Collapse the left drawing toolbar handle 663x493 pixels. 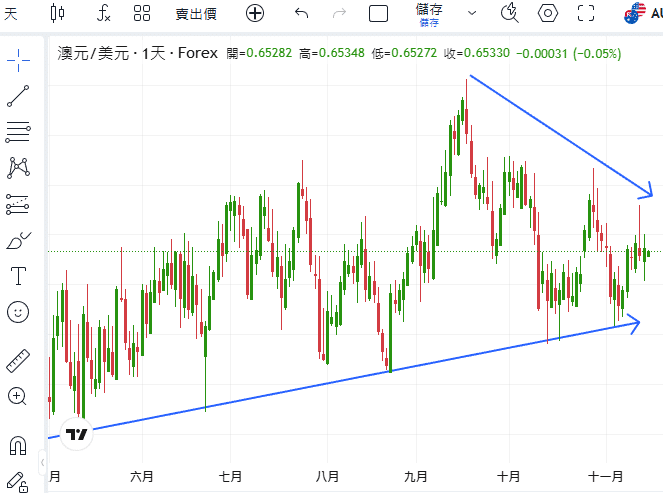click(x=42, y=463)
